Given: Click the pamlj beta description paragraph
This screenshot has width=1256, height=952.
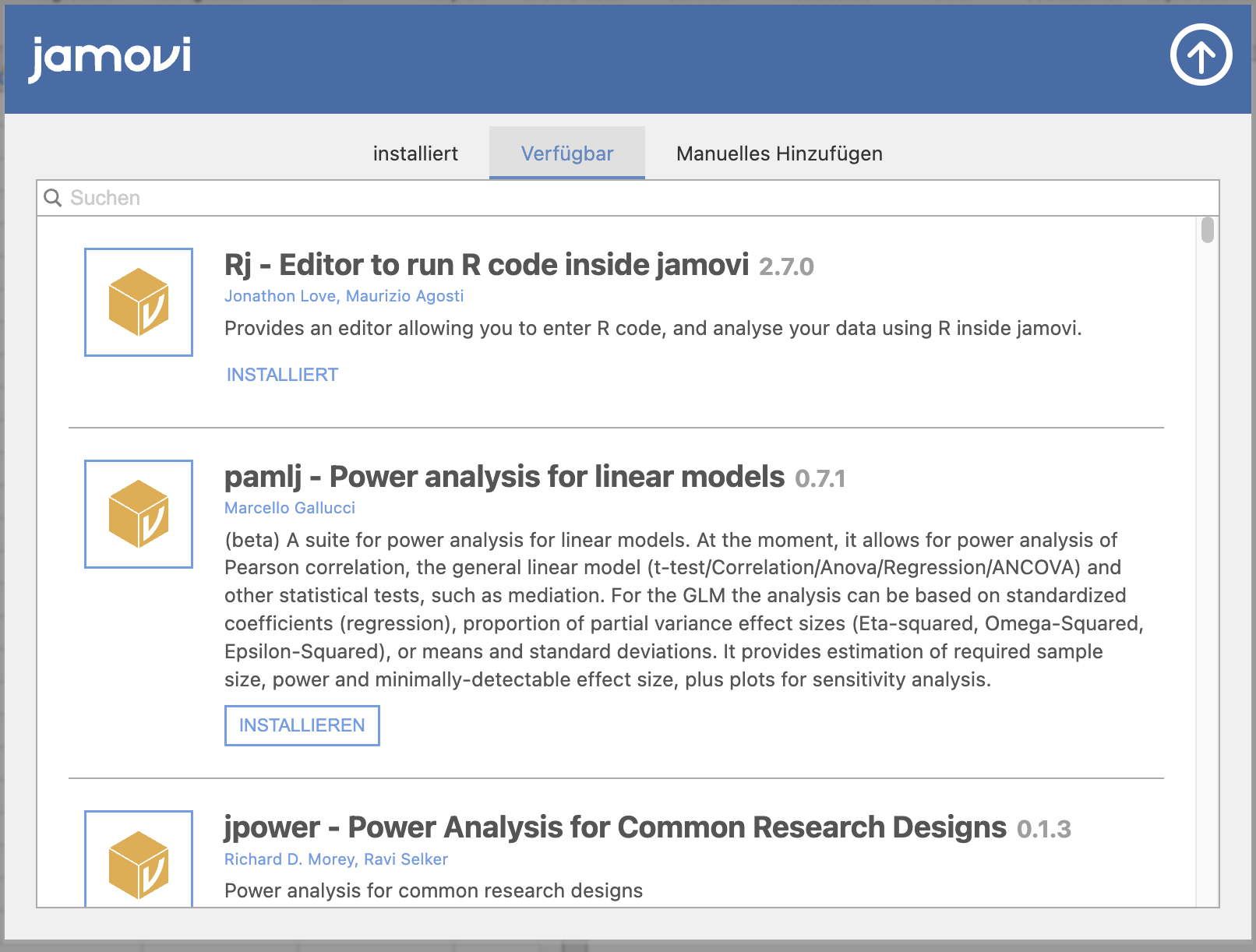Looking at the screenshot, I should pyautogui.click(x=684, y=609).
